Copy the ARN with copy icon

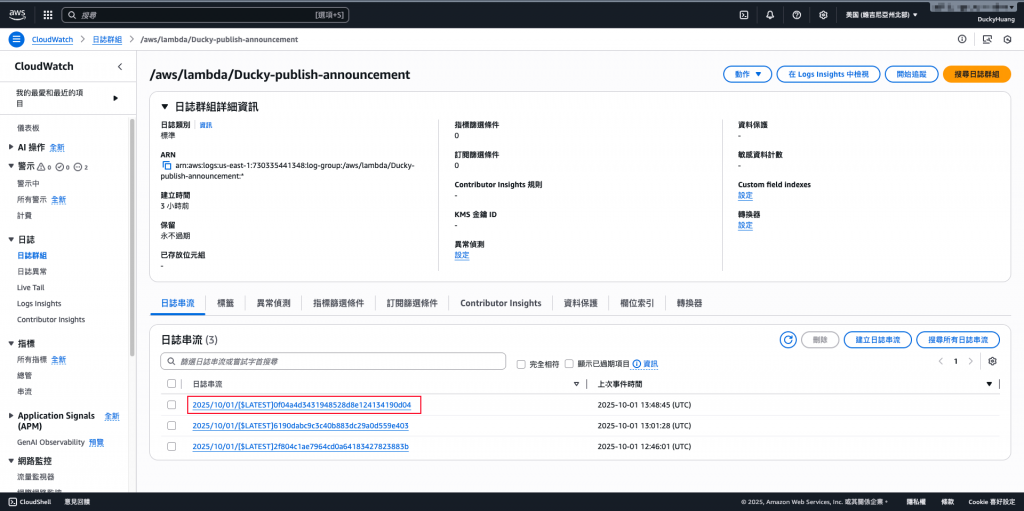click(167, 166)
